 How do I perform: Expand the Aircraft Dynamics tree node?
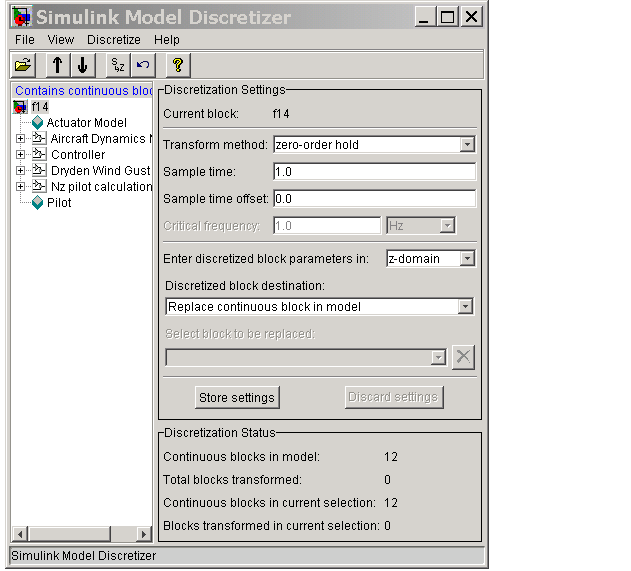(x=20, y=138)
